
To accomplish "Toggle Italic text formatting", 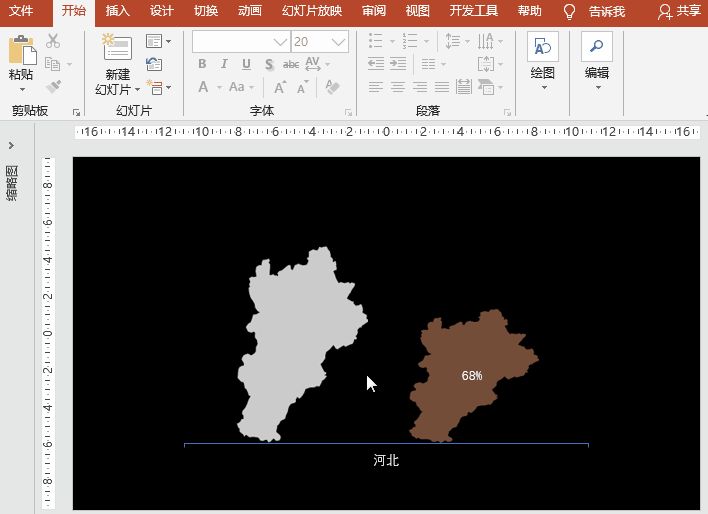I will pos(225,64).
